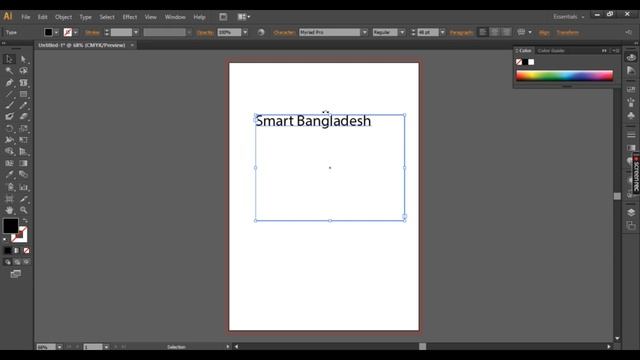
Task: Select the Line Segment tool
Action: (x=9, y=94)
